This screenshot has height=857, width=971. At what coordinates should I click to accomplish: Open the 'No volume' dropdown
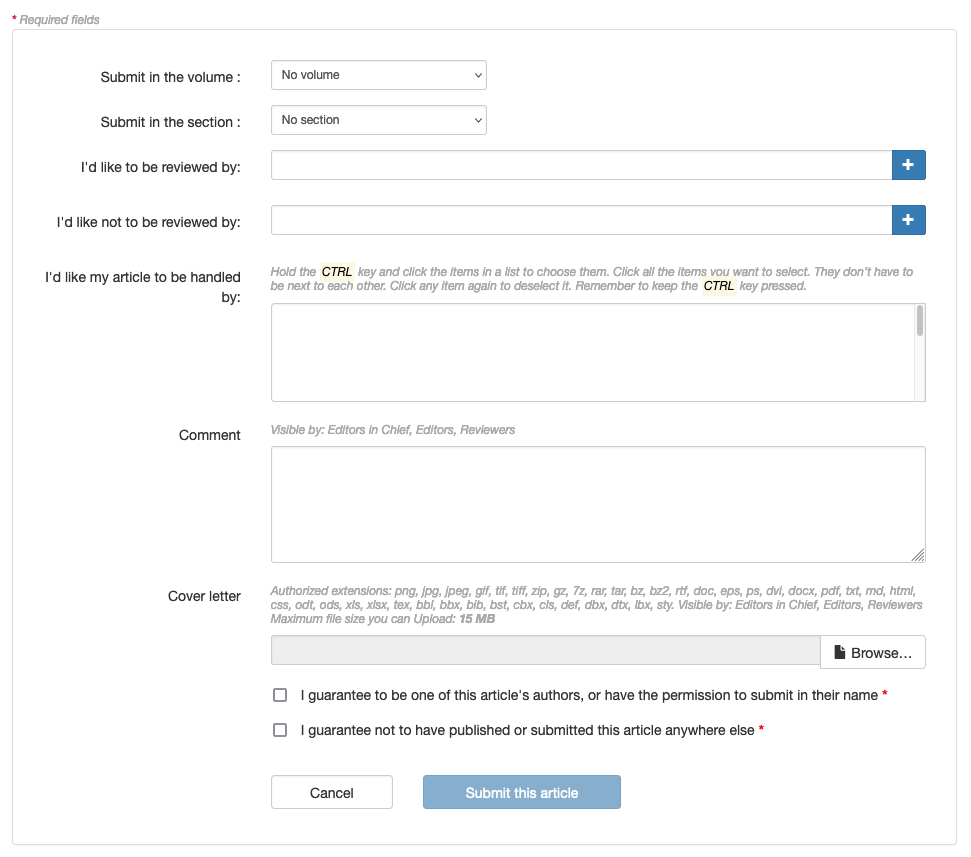[x=378, y=75]
